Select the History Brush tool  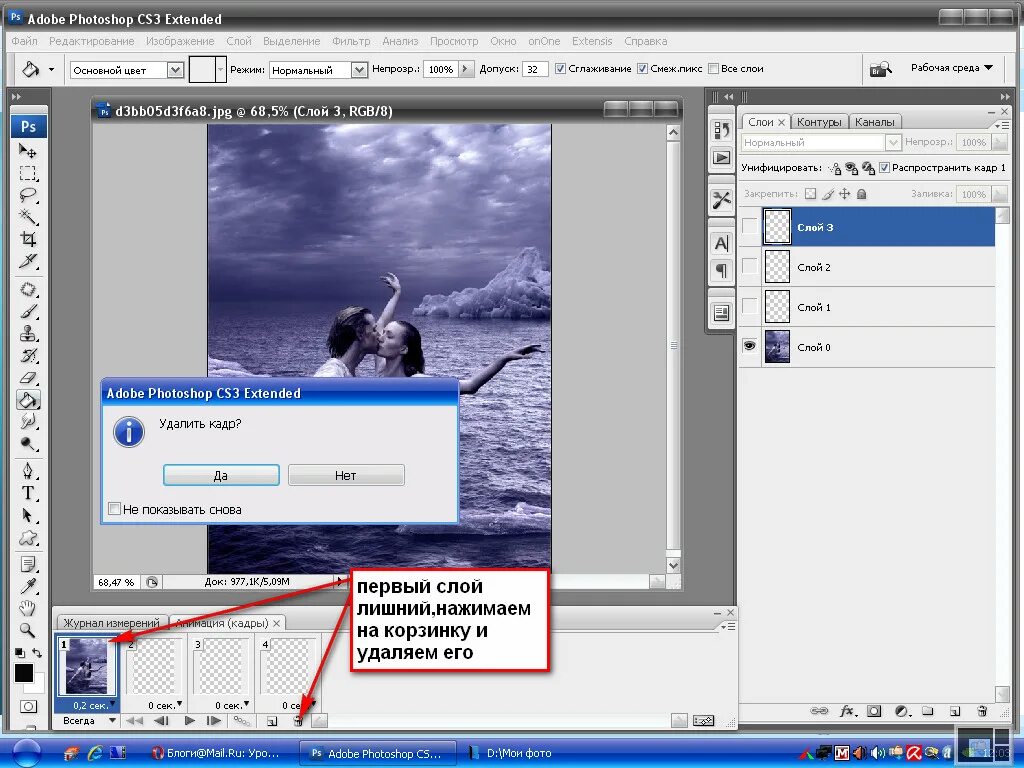(27, 356)
